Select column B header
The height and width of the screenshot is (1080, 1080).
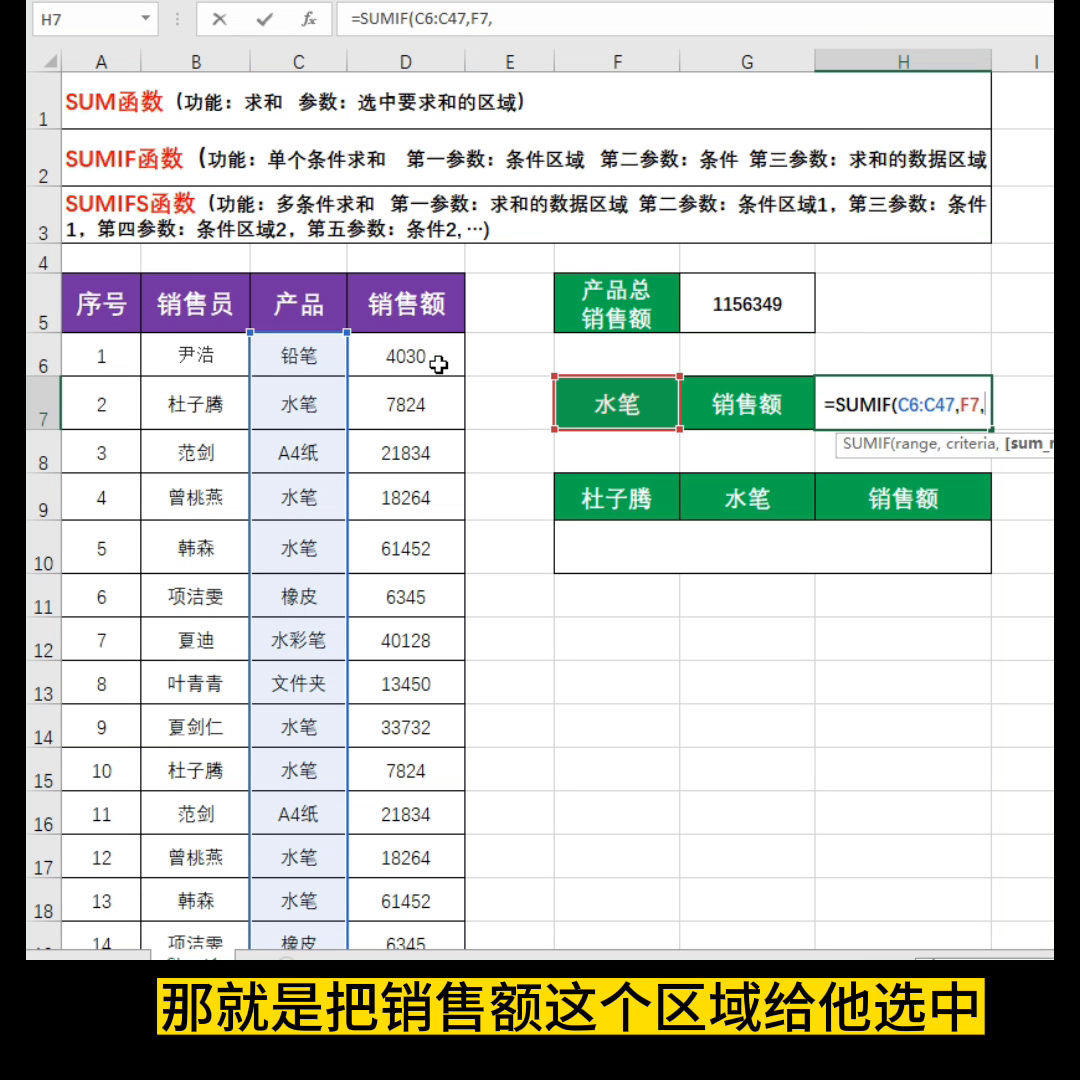pos(196,61)
